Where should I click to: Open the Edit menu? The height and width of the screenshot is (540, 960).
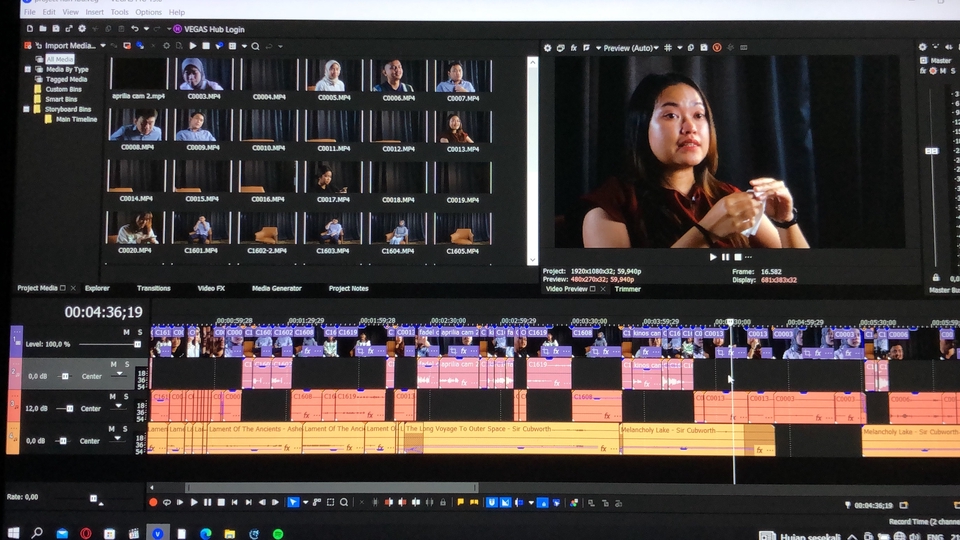coord(49,12)
